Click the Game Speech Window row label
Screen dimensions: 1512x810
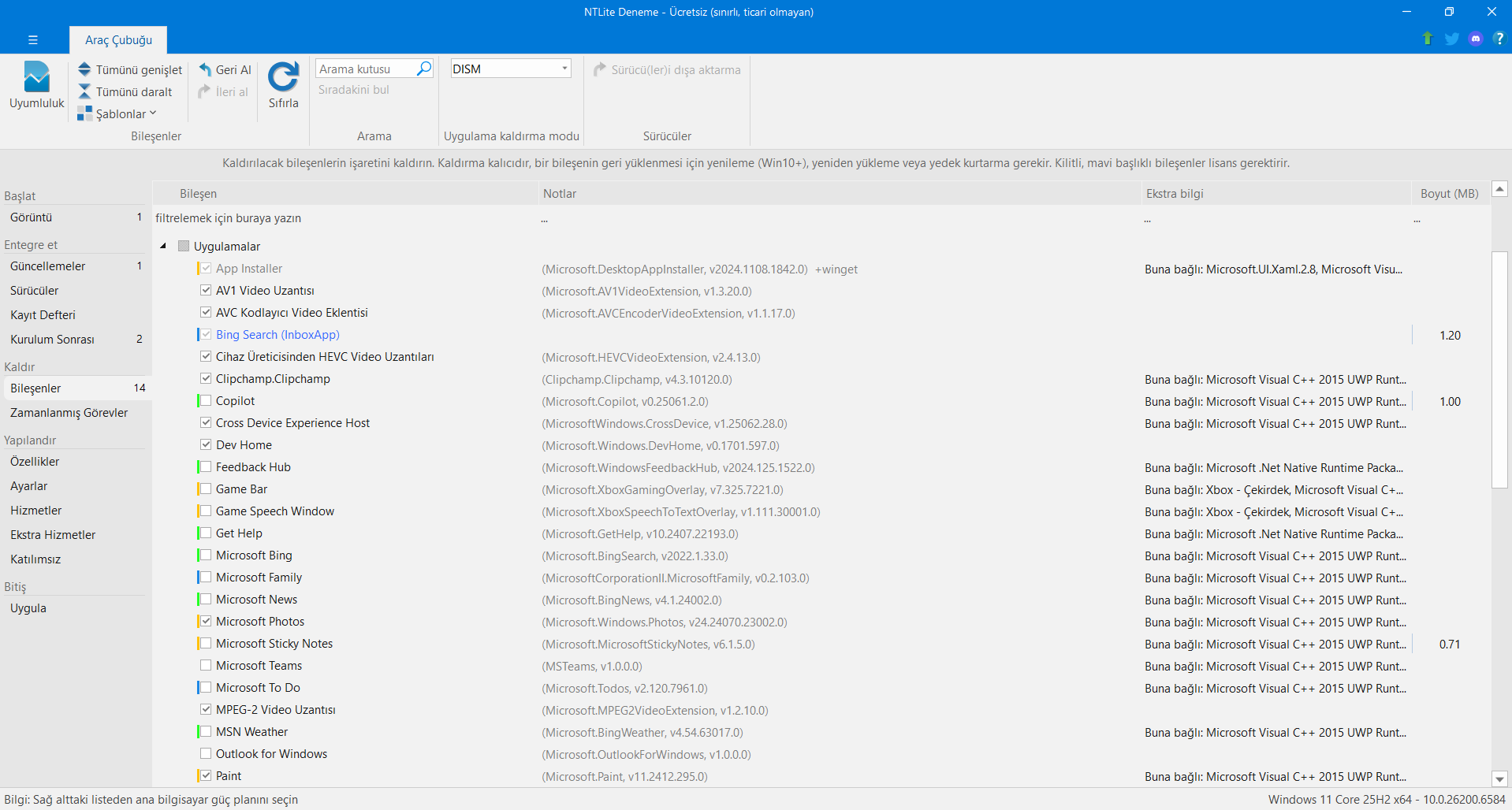(x=275, y=511)
